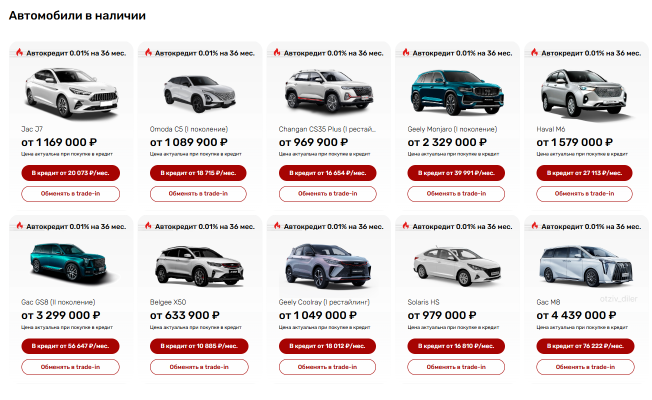Viewport: 652px width, 400px height.
Task: Click the flame icon above the Haval M6
Action: [534, 52]
